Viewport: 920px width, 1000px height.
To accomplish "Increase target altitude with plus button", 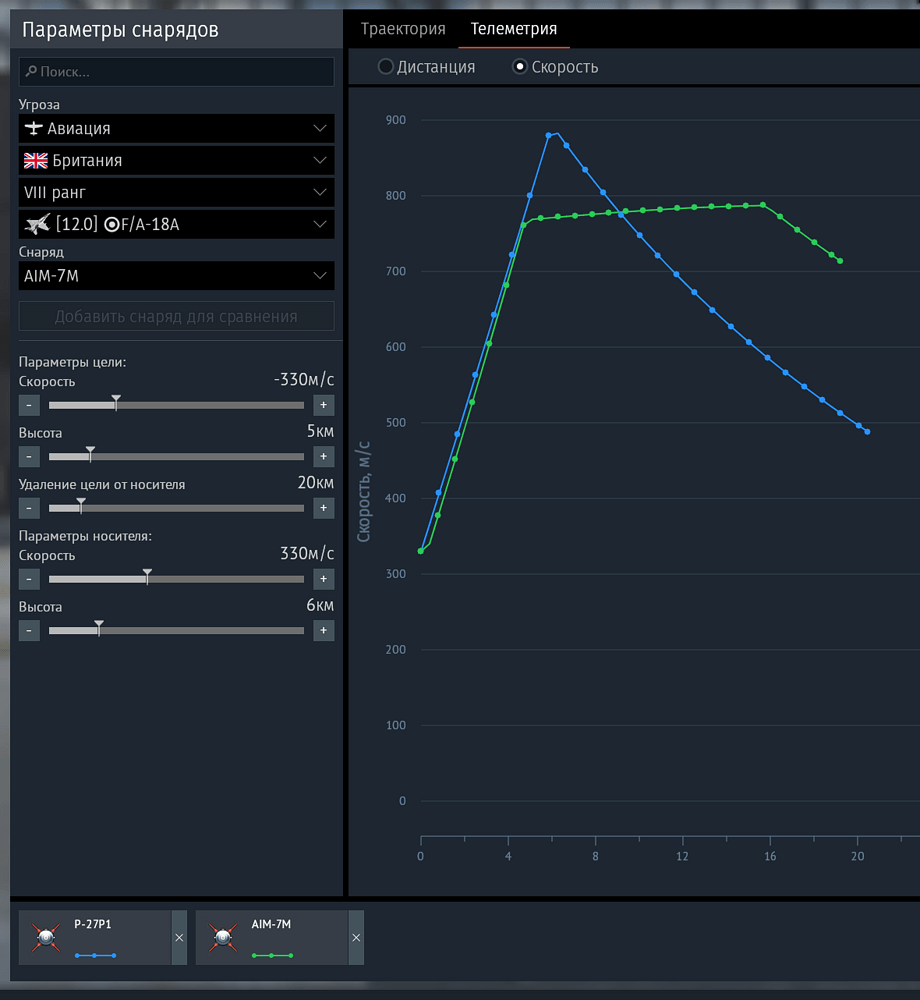I will click(323, 457).
